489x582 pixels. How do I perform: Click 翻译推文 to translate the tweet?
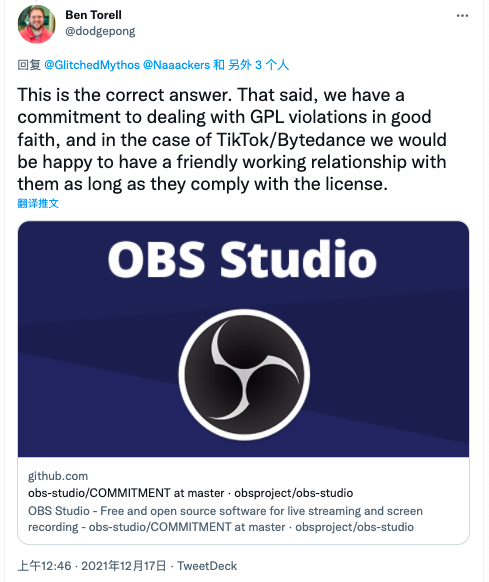pos(38,203)
